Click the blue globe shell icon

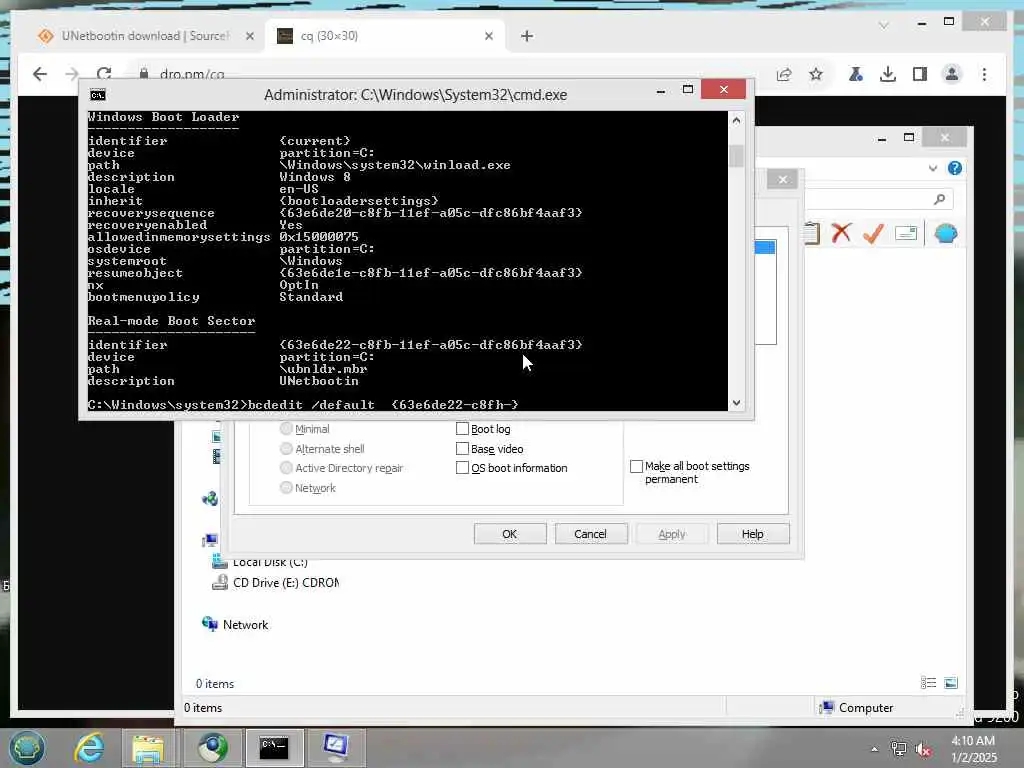click(x=945, y=233)
